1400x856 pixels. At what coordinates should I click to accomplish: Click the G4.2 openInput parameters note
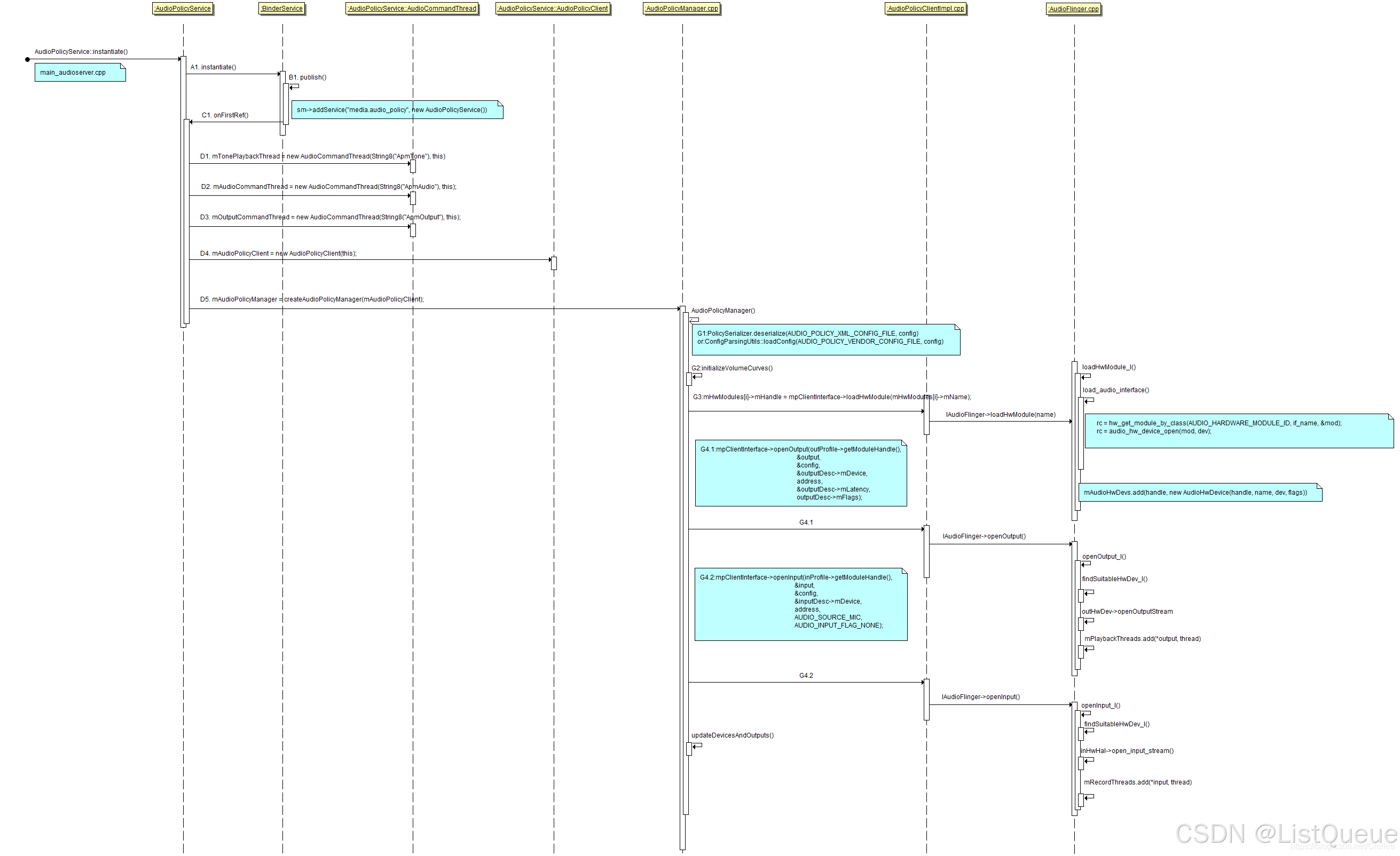pos(800,604)
